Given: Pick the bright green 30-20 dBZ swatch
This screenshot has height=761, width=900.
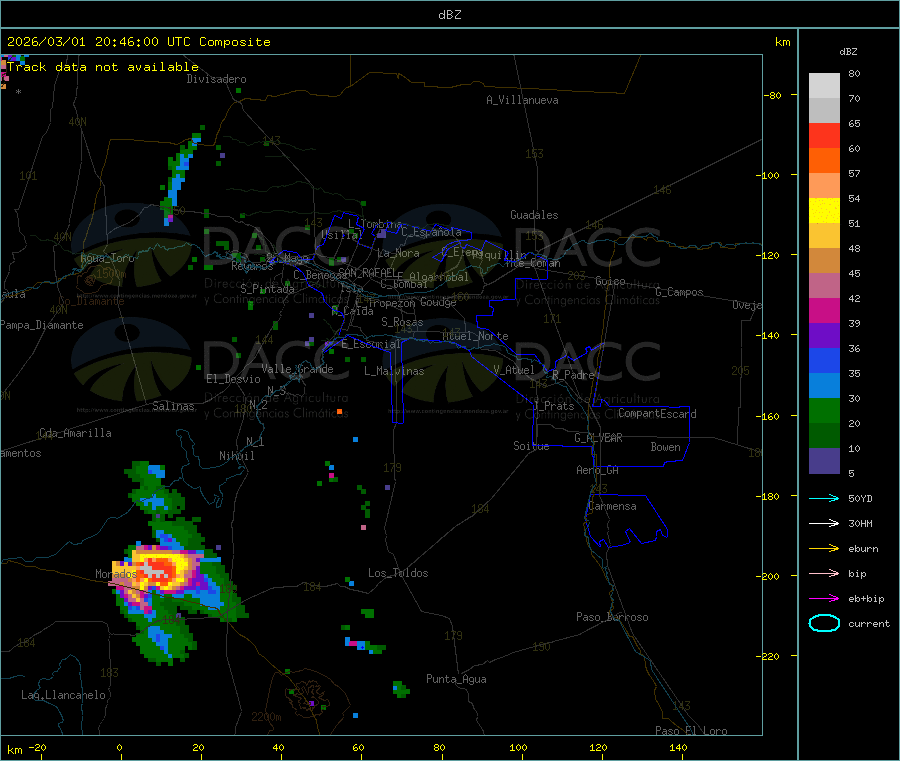Looking at the screenshot, I should (x=824, y=410).
